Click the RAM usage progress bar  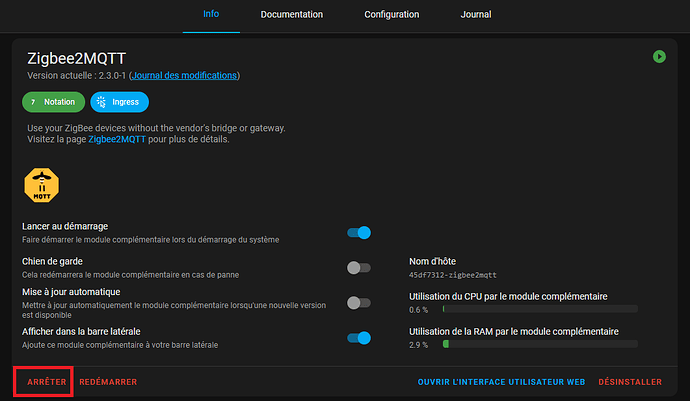pos(540,344)
